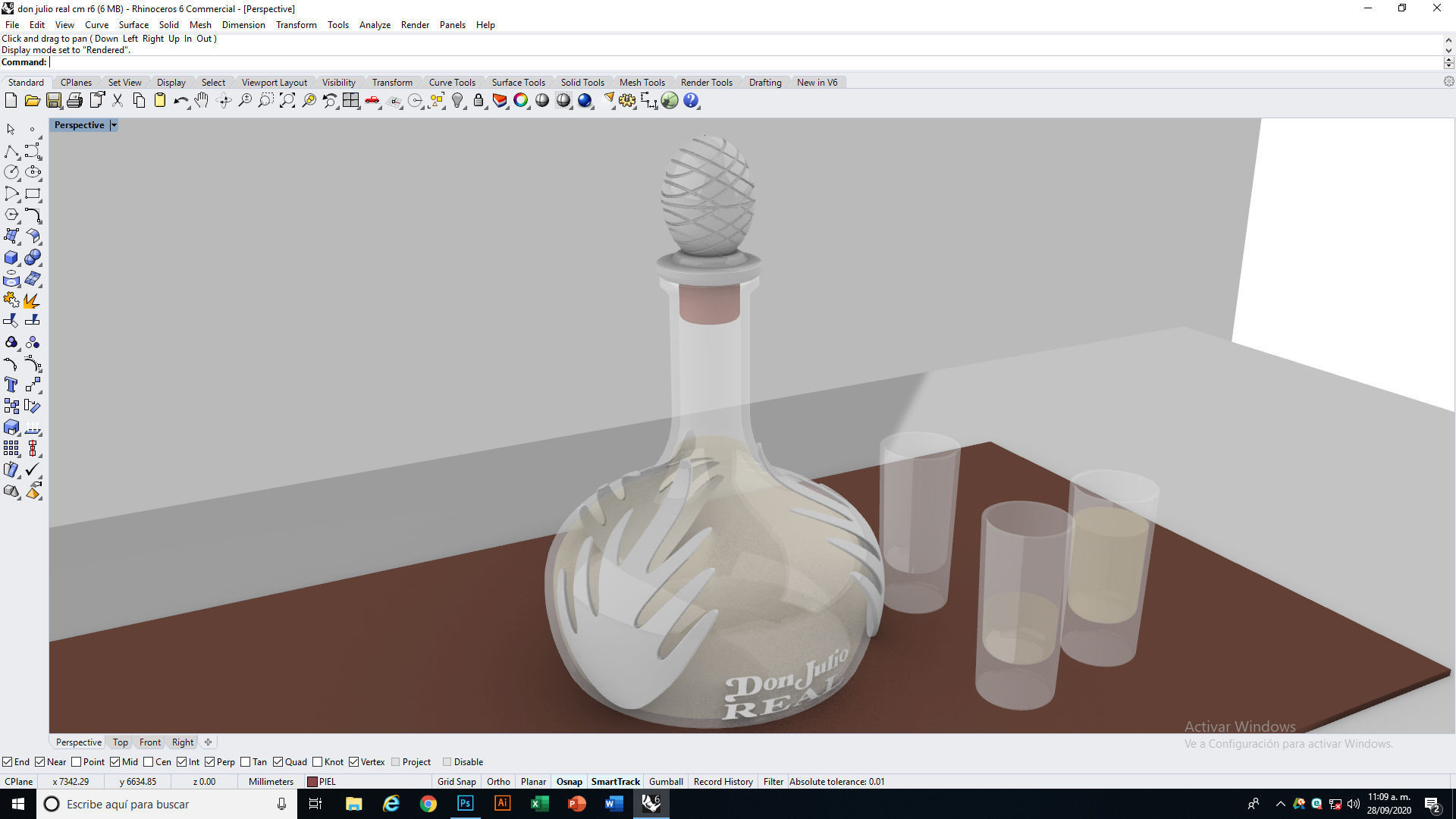This screenshot has width=1456, height=819.
Task: Add a new viewport tab with plus icon
Action: (208, 742)
